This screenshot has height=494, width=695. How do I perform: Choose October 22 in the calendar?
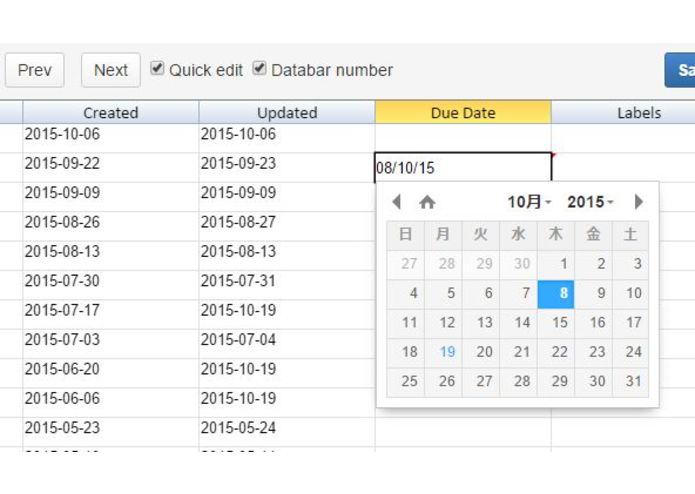pyautogui.click(x=556, y=352)
